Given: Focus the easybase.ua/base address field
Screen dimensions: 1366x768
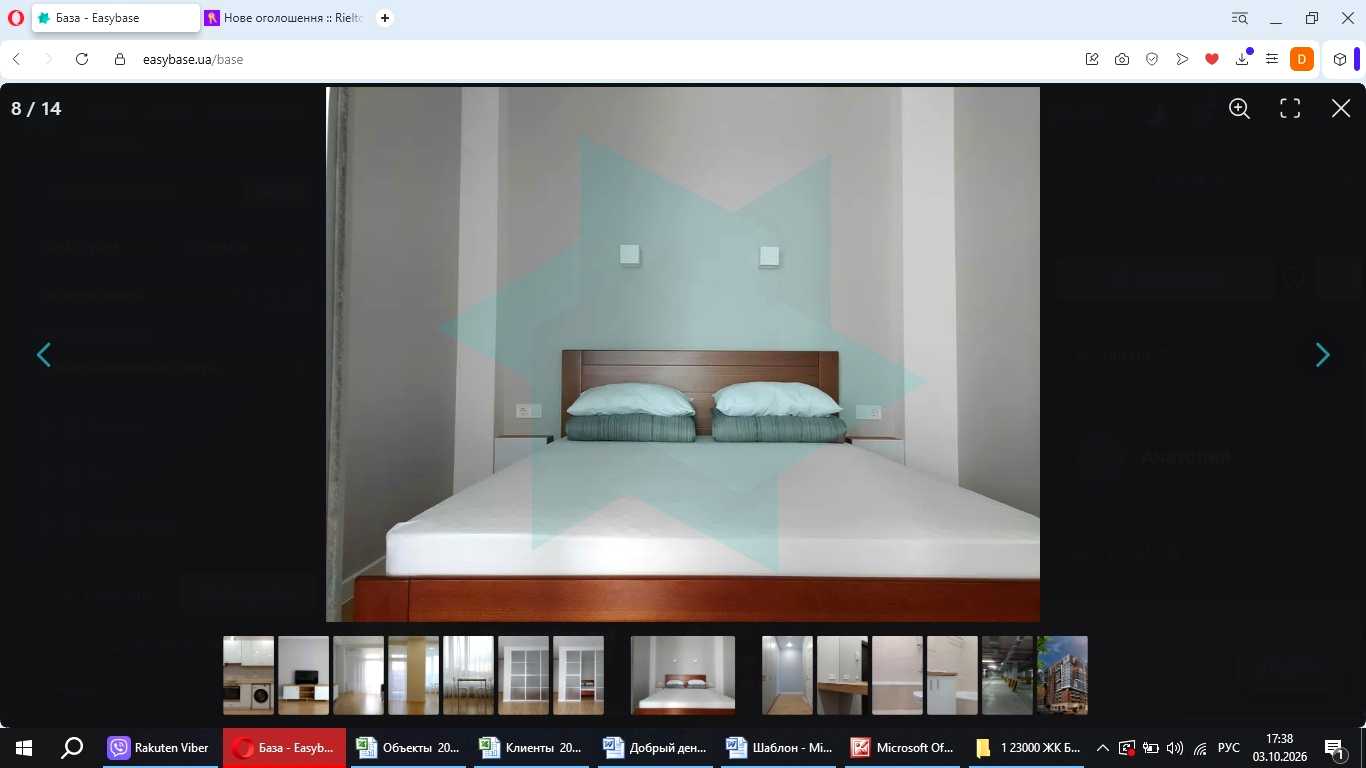Looking at the screenshot, I should (x=193, y=59).
